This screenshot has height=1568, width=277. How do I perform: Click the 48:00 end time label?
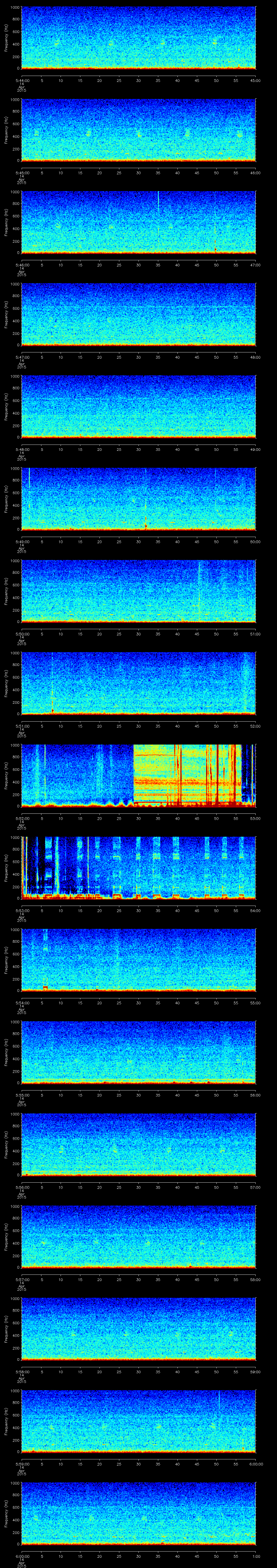(x=255, y=357)
